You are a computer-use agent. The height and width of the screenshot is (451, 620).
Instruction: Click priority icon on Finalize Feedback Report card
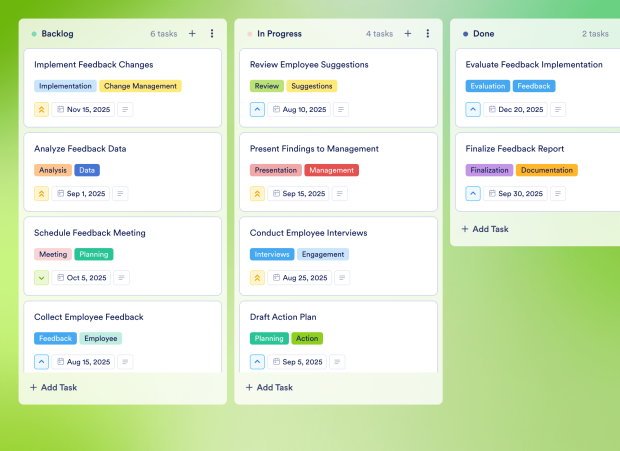tap(474, 193)
